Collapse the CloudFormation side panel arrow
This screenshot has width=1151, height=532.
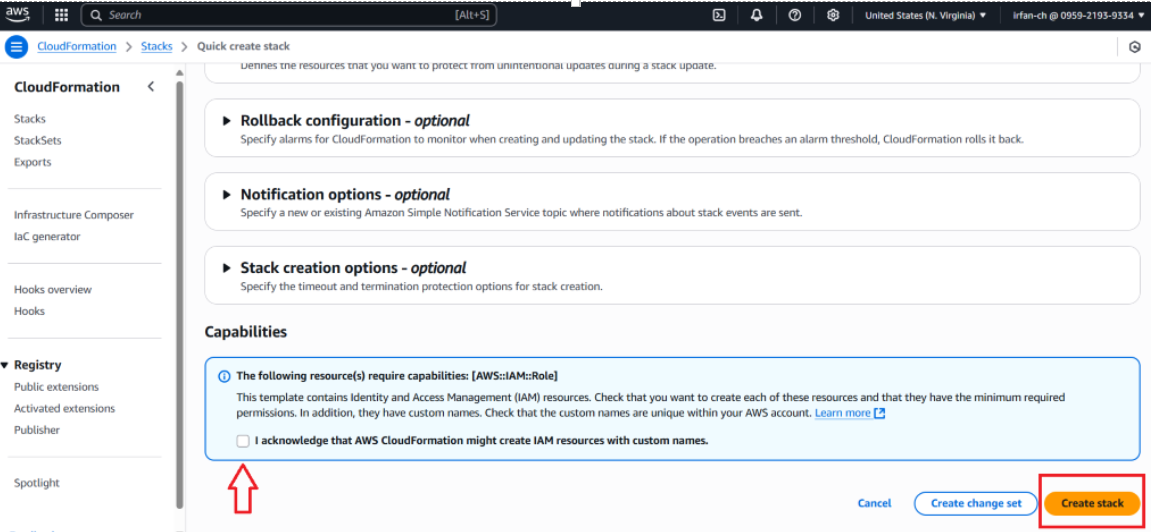pyautogui.click(x=150, y=87)
